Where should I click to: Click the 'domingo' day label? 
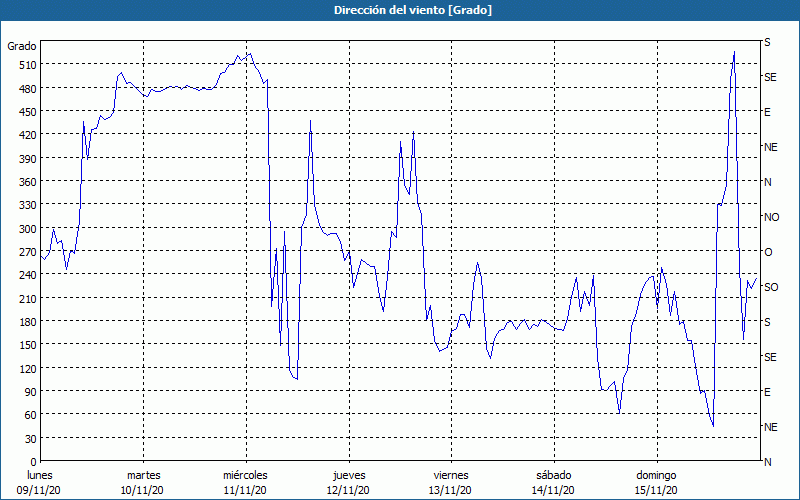(656, 476)
